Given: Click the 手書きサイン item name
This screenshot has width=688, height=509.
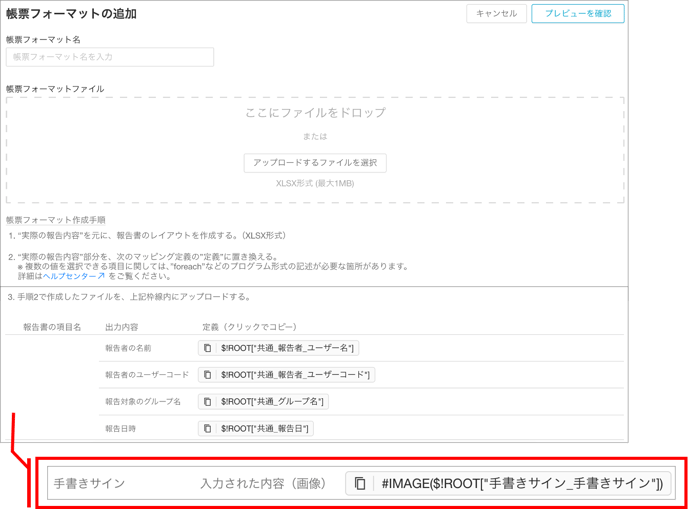Looking at the screenshot, I should pos(90,484).
